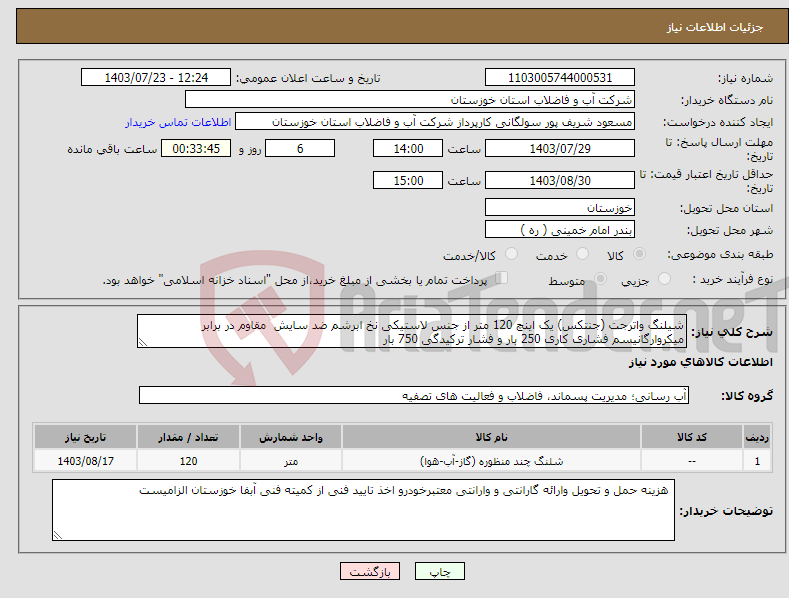The height and width of the screenshot is (598, 789).
Task: Click the شماره نیاز field 1103005744000531
Action: (x=560, y=78)
